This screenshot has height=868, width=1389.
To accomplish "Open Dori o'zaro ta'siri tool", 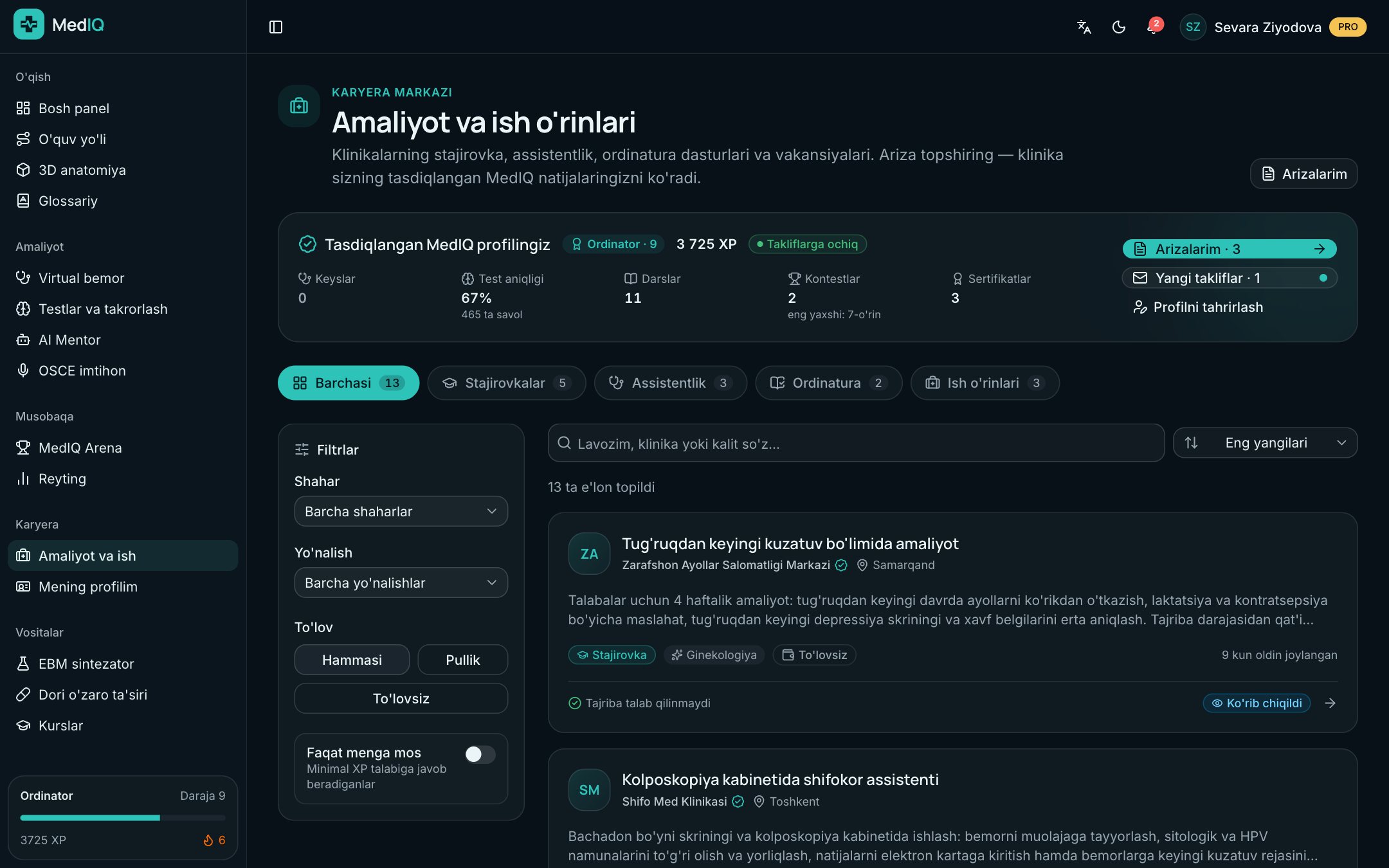I will (123, 694).
